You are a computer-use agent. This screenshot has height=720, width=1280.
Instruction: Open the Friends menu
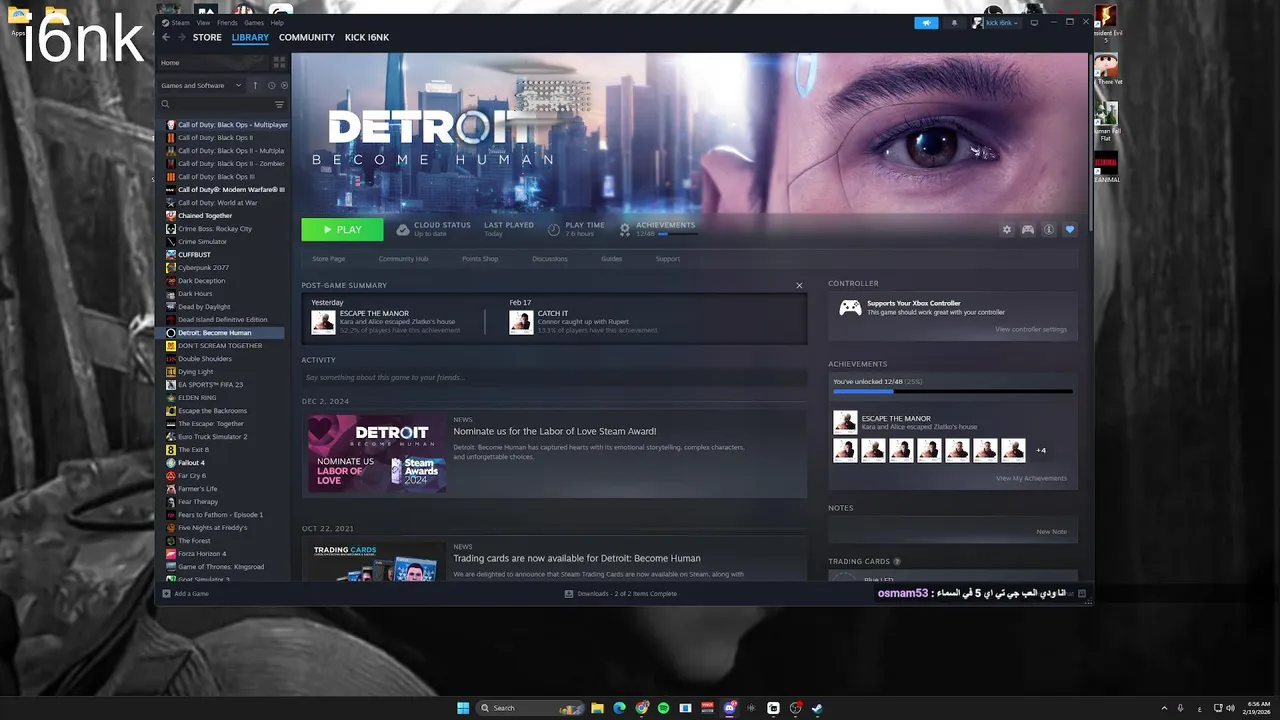[227, 22]
